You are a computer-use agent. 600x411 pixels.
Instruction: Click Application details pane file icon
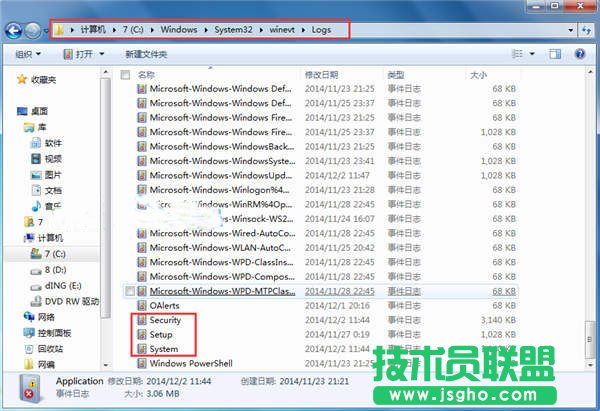click(x=30, y=388)
